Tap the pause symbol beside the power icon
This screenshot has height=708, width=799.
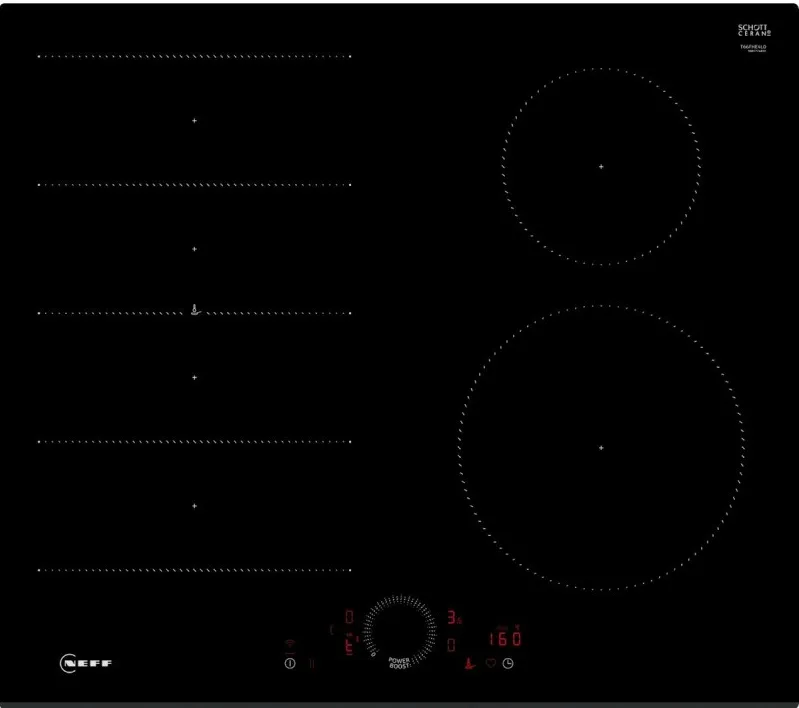(x=312, y=663)
